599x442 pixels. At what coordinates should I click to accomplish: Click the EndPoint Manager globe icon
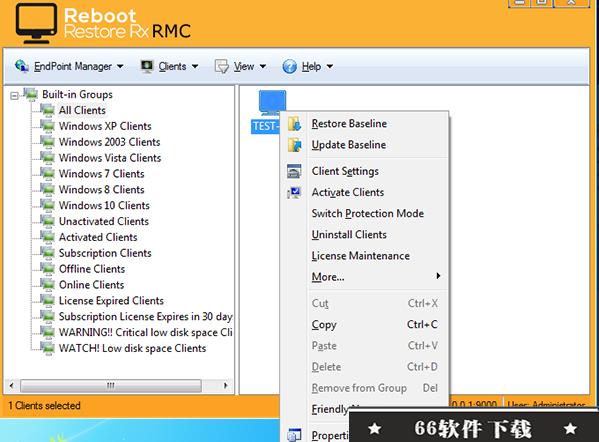point(22,66)
